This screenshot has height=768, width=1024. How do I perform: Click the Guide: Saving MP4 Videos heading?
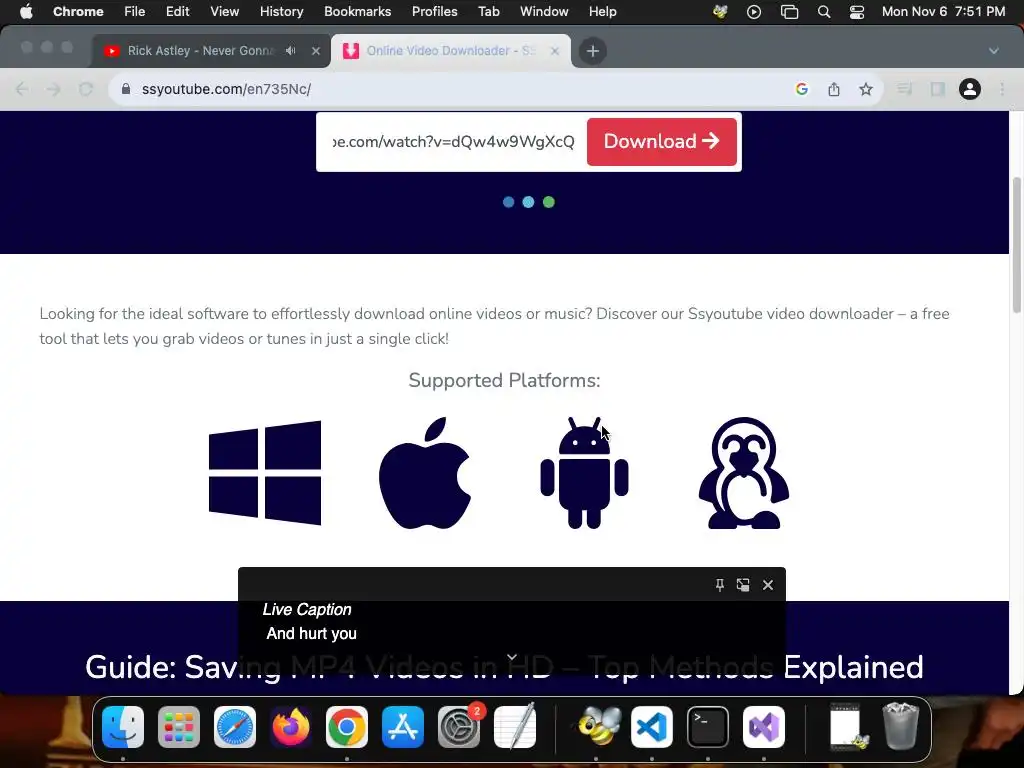pyautogui.click(x=504, y=667)
